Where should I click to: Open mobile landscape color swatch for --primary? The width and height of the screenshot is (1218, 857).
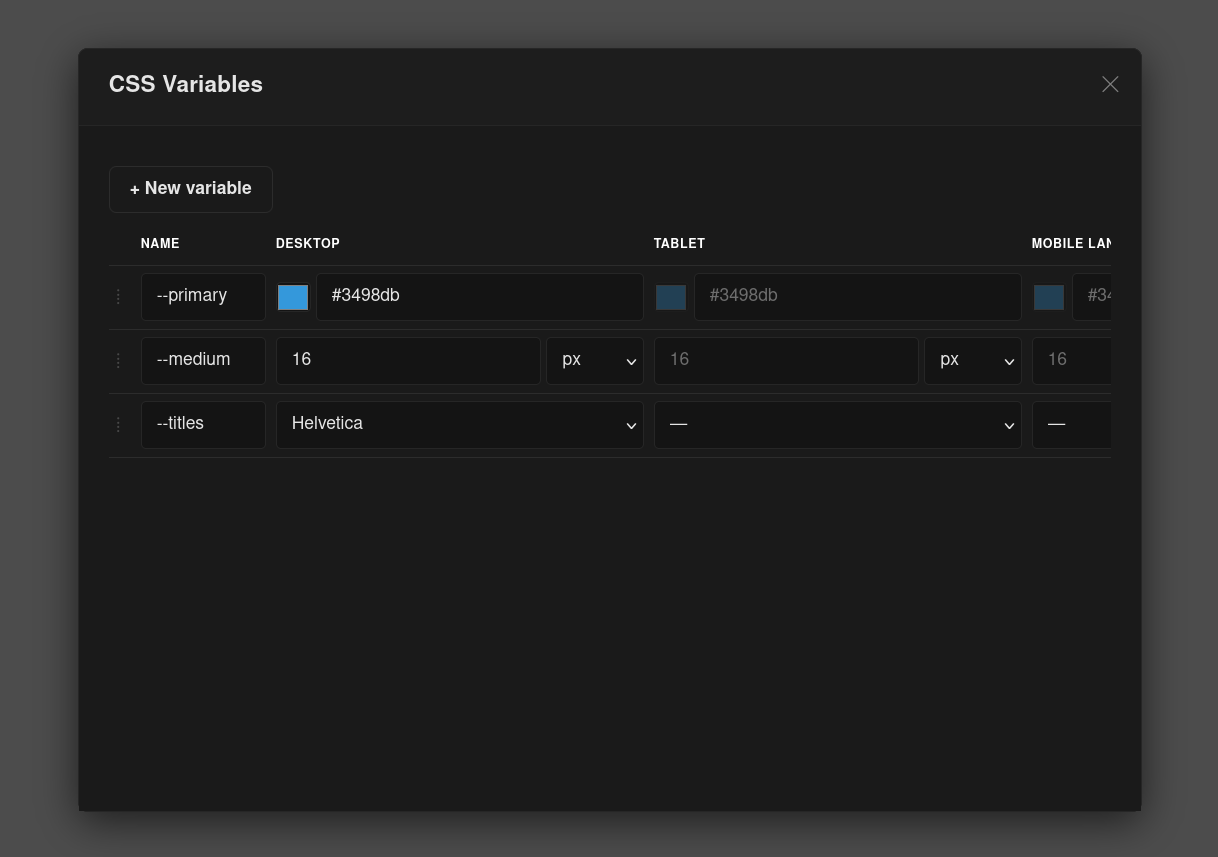1049,297
